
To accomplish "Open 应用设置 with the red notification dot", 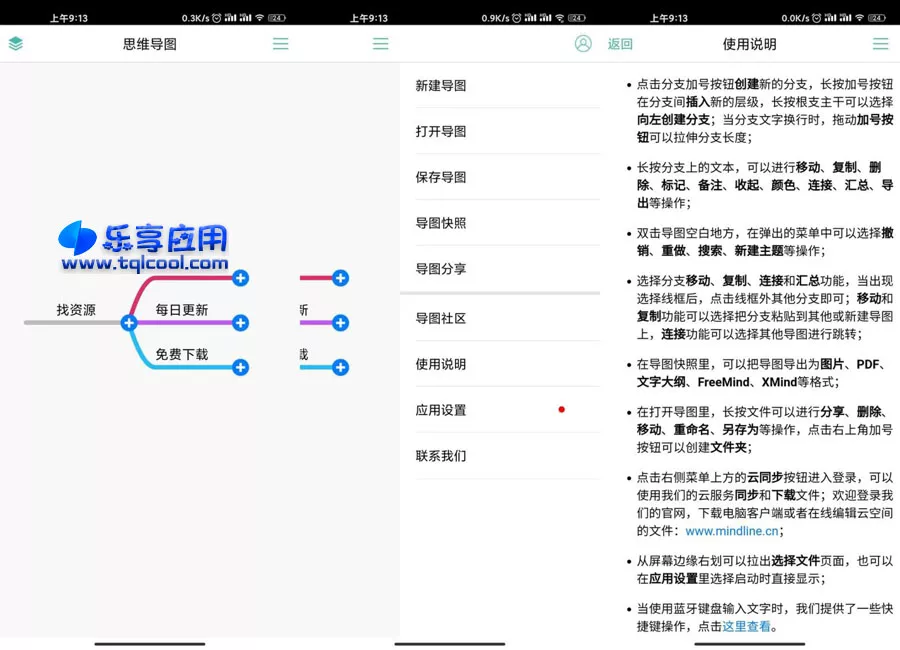I will tap(441, 409).
